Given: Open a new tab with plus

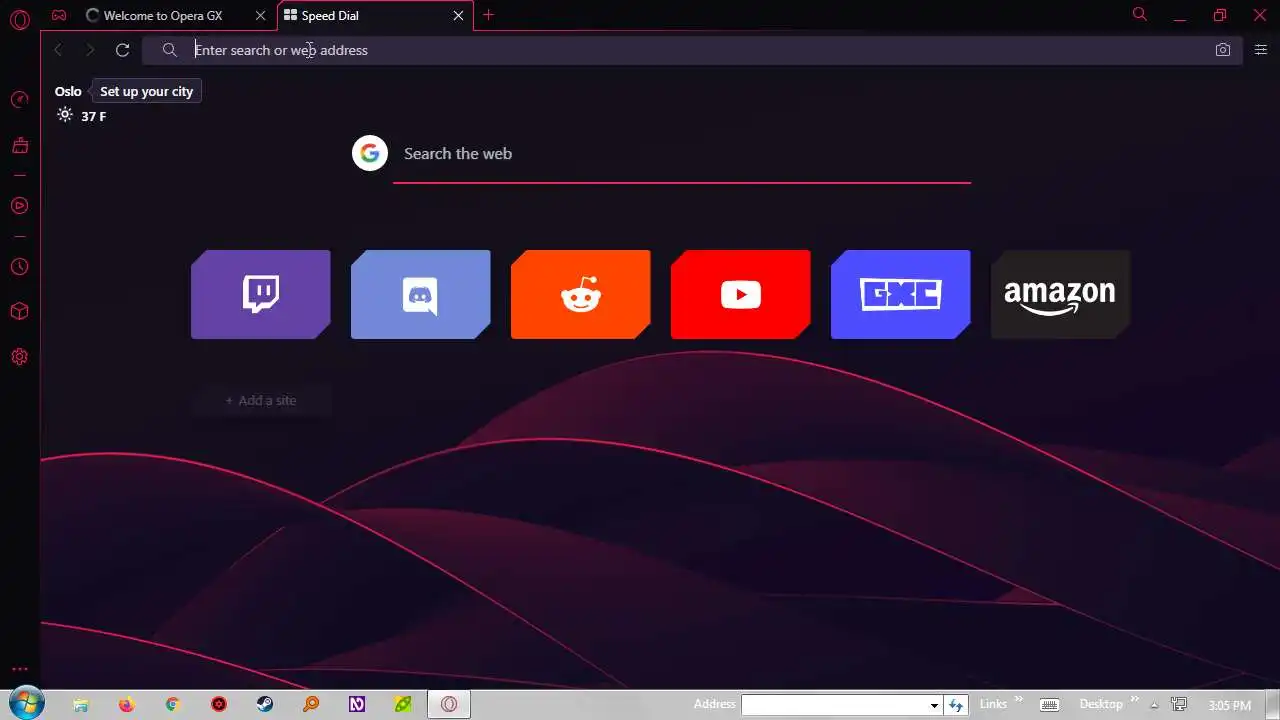Looking at the screenshot, I should (x=488, y=15).
